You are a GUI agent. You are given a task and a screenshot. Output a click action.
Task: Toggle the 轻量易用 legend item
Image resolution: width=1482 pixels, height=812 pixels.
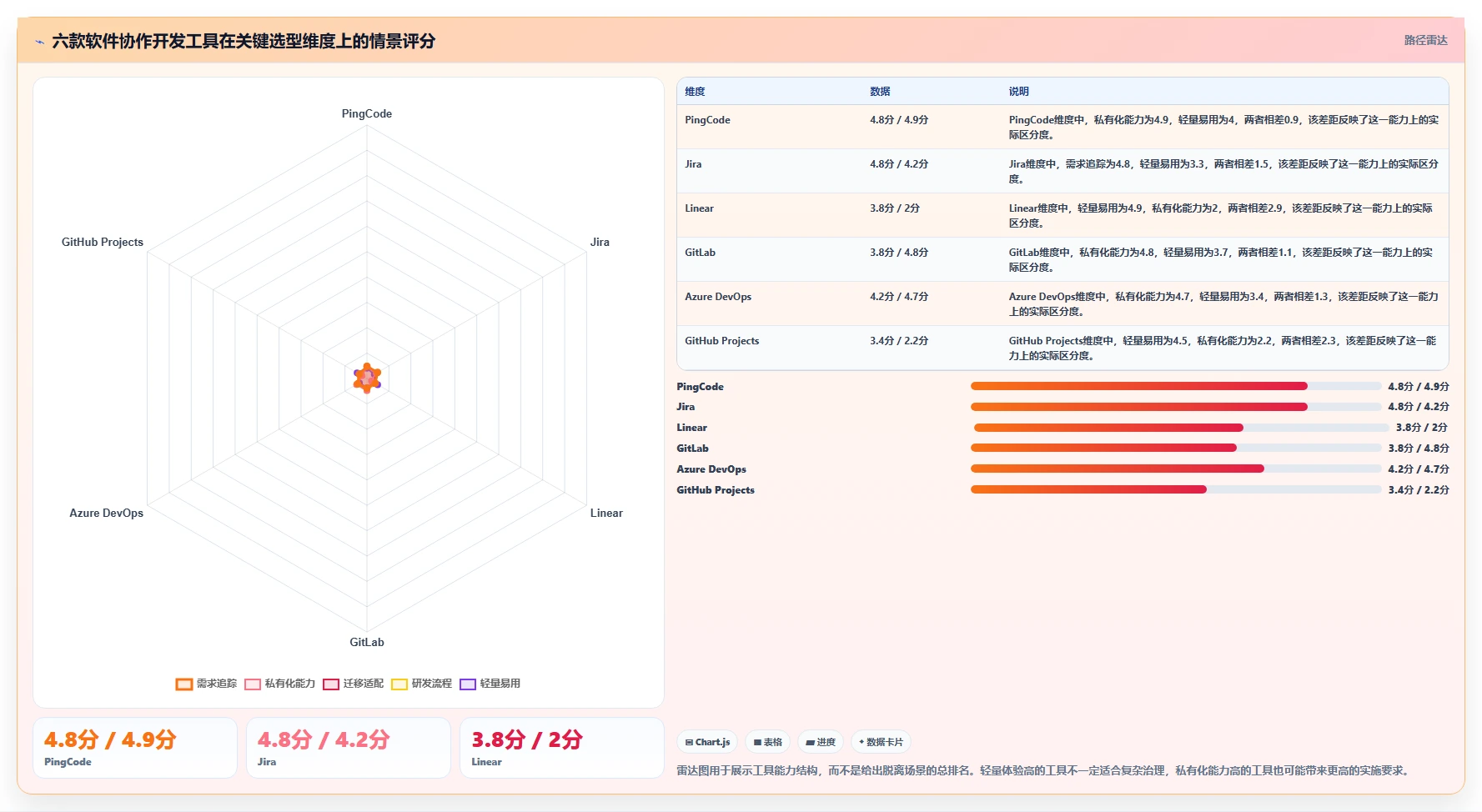(490, 684)
